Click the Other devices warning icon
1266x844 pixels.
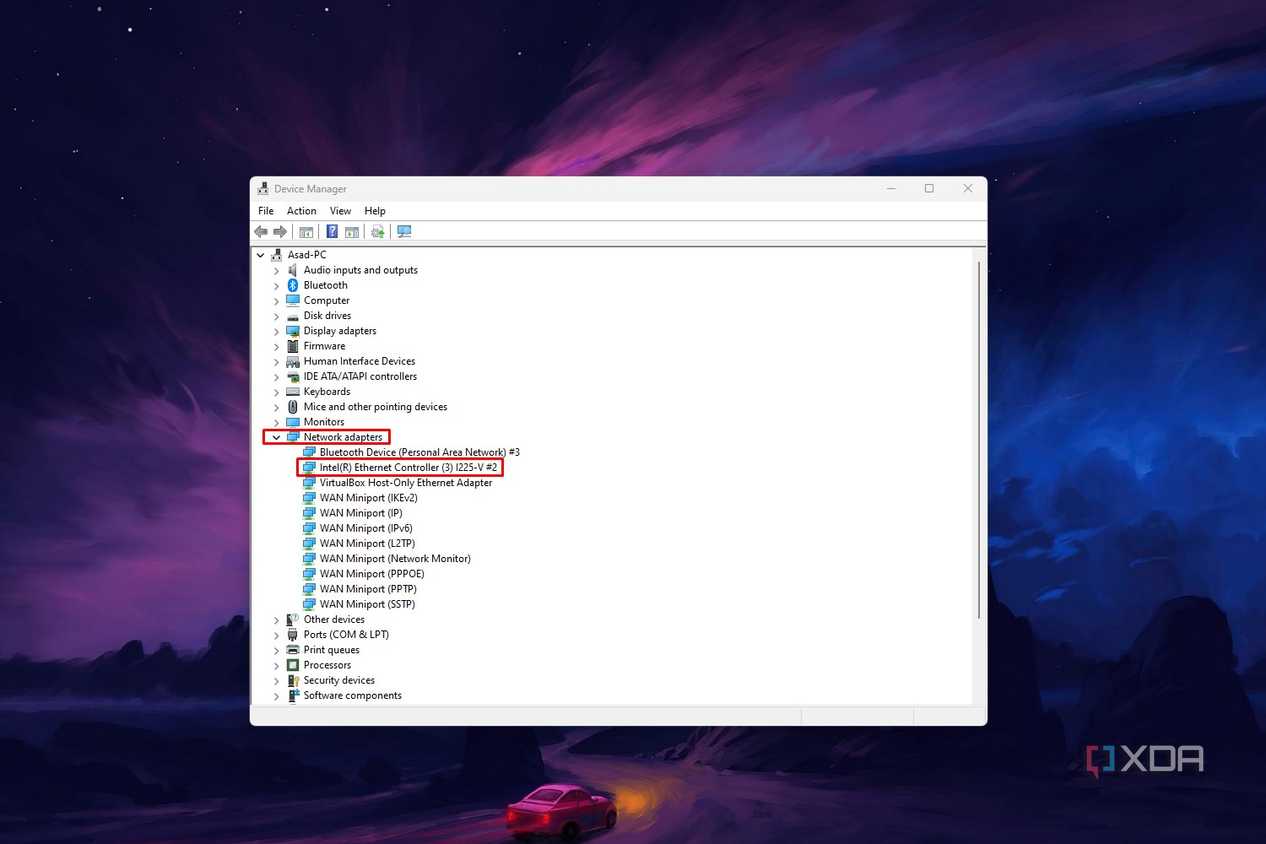click(x=293, y=620)
